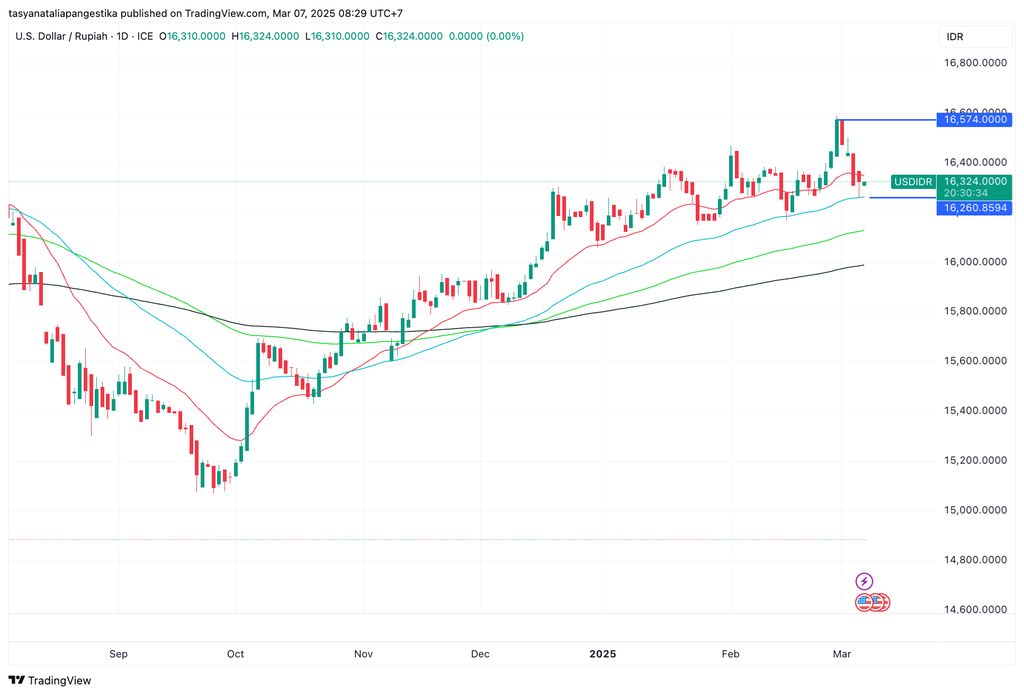The image size is (1024, 695).
Task: Click the ICE exchange name in the title
Action: pos(144,37)
